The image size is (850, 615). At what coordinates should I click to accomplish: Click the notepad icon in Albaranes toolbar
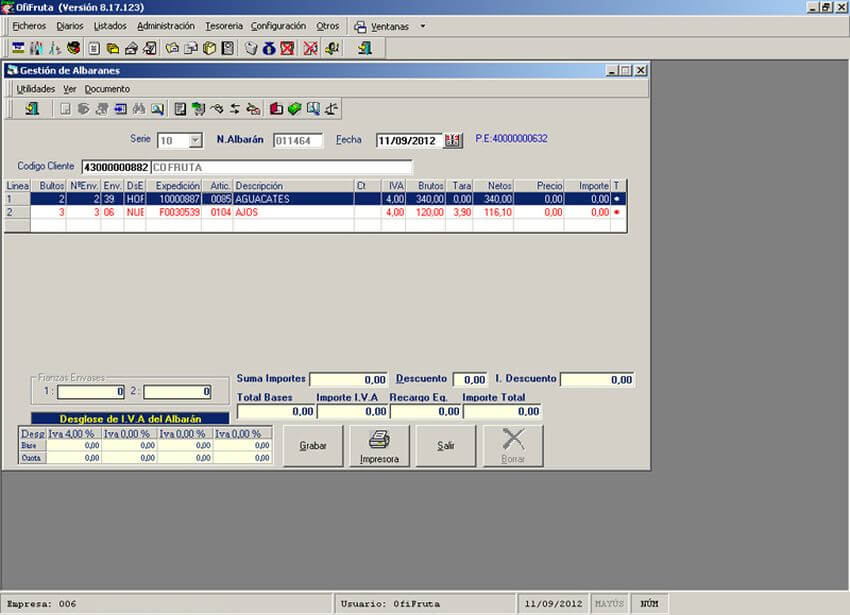181,109
